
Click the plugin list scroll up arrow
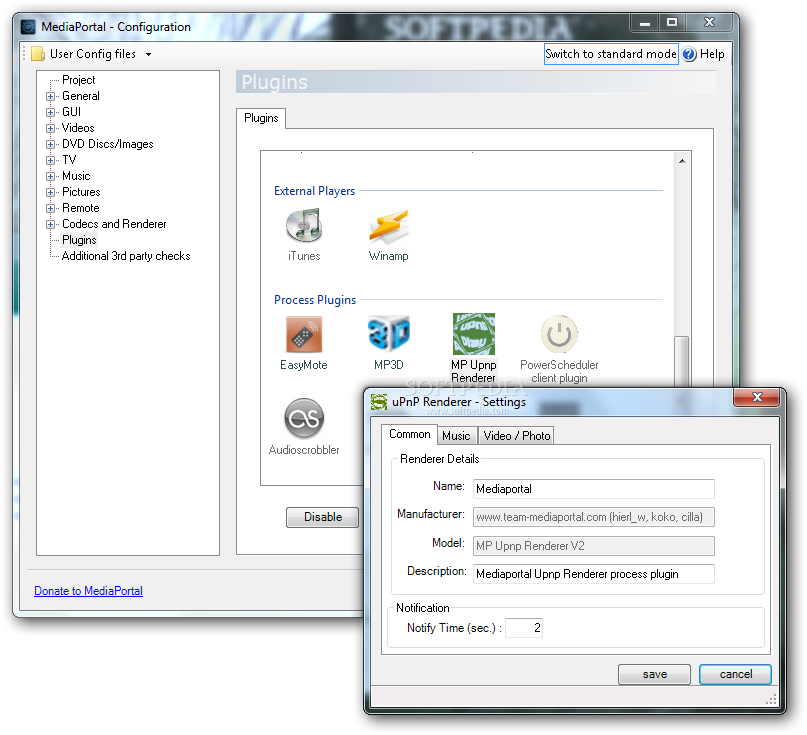682,161
